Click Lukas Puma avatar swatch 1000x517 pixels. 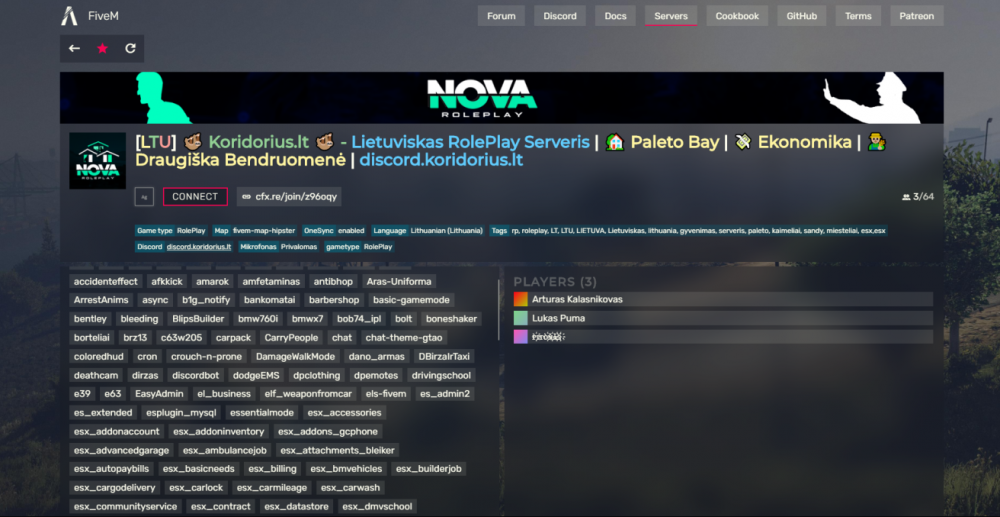[x=521, y=318]
